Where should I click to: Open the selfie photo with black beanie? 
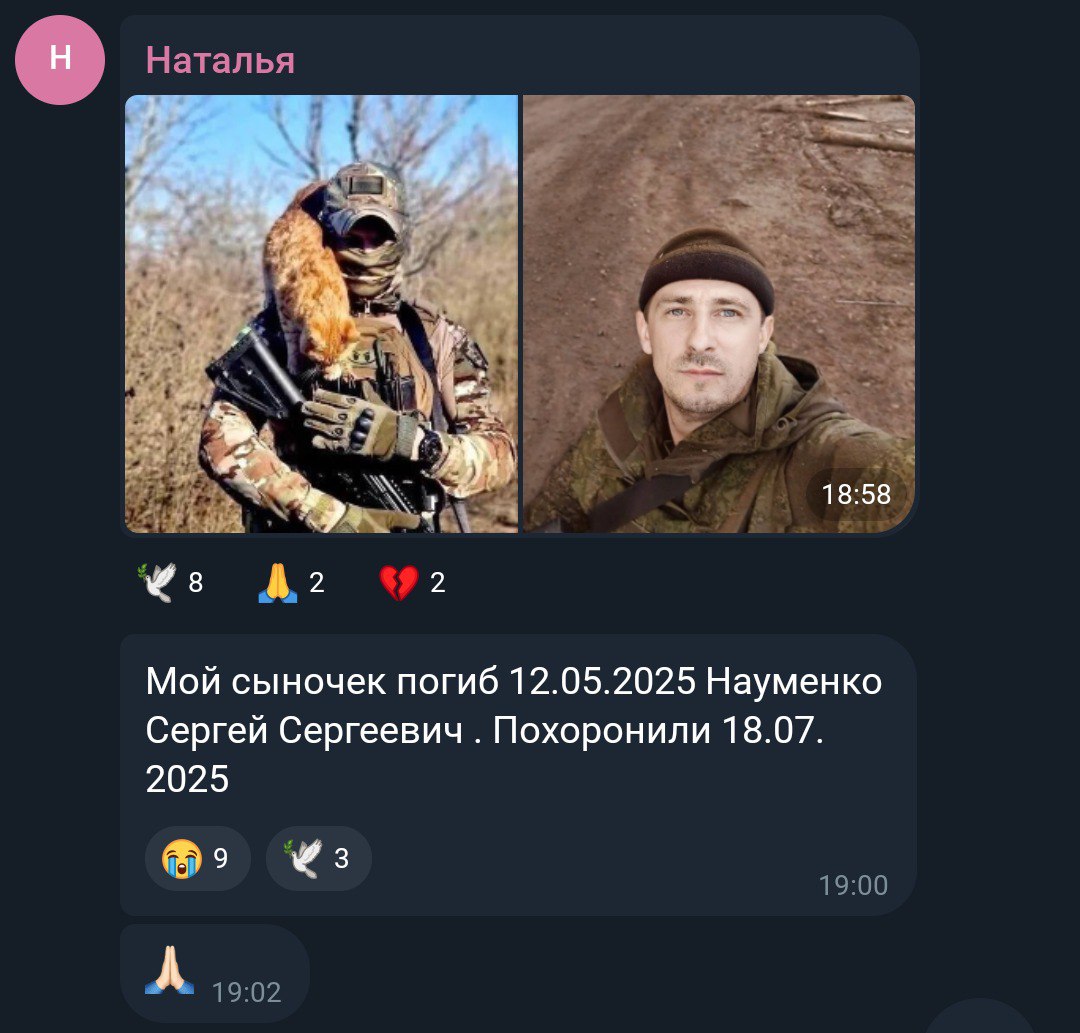(719, 313)
